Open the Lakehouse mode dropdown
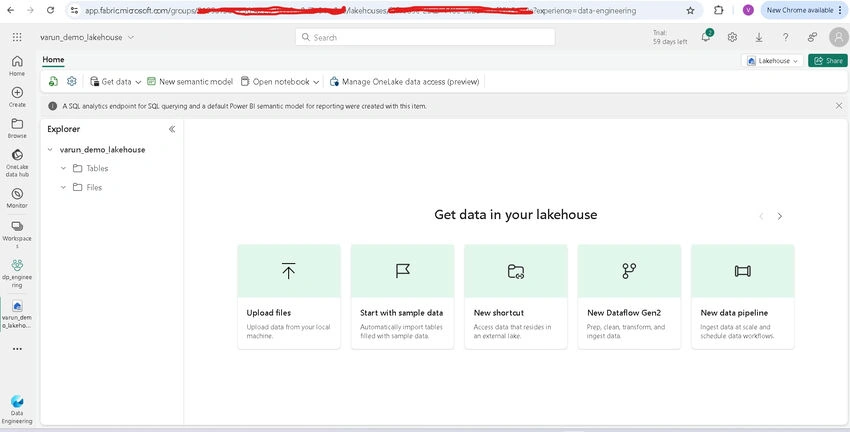This screenshot has height=432, width=850. point(772,61)
